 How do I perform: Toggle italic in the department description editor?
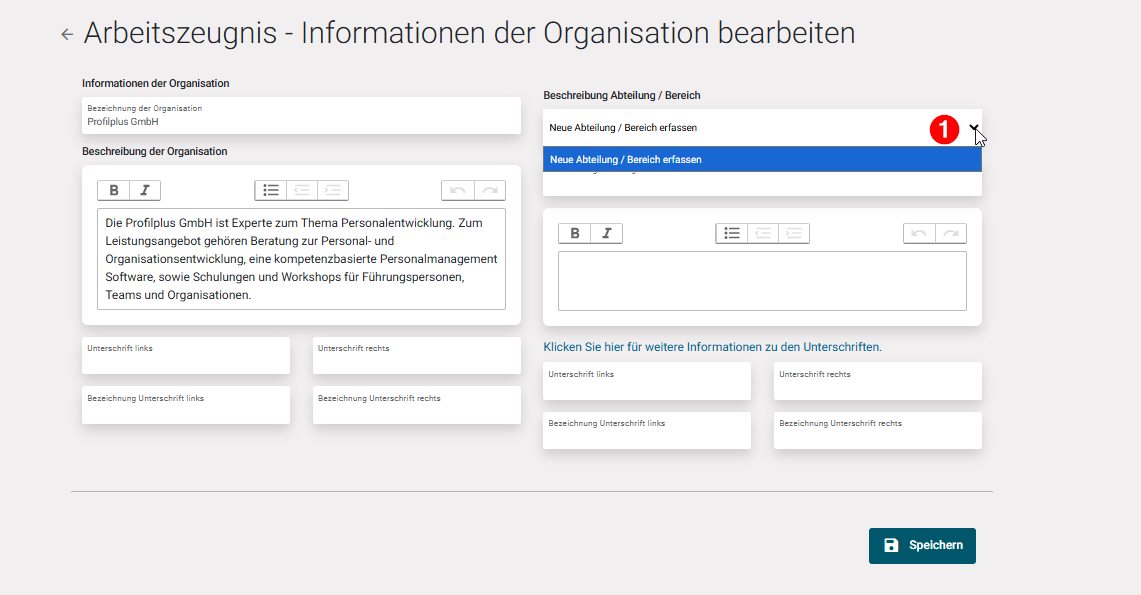click(x=607, y=233)
